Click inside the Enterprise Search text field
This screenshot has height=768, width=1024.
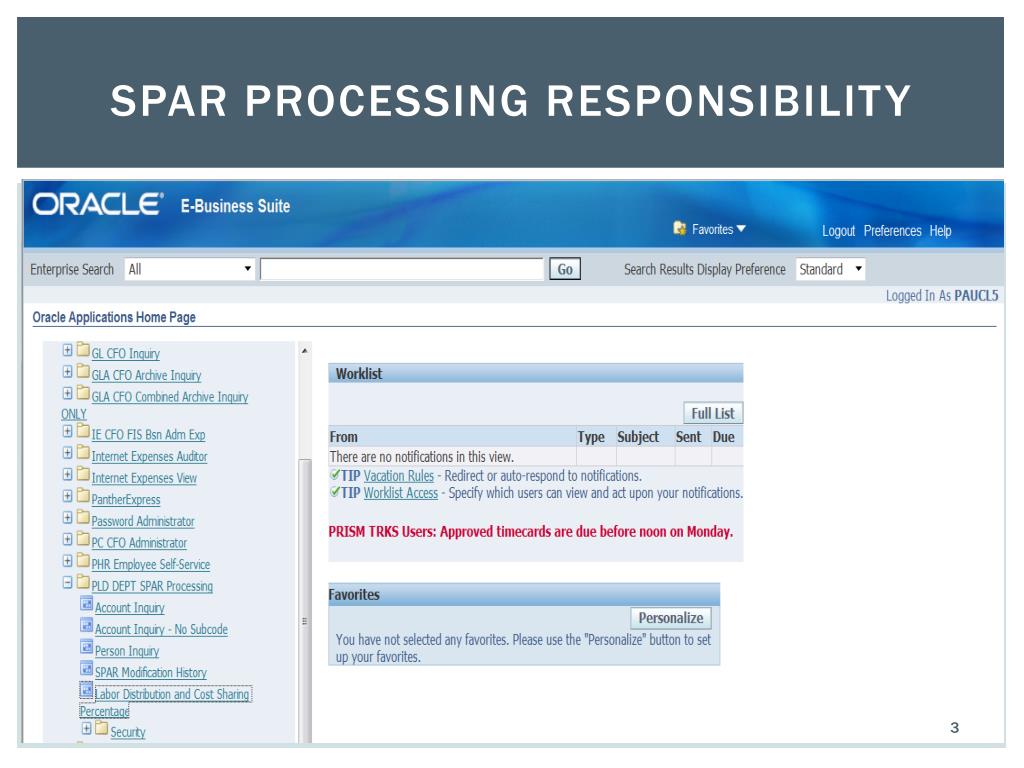coord(402,269)
